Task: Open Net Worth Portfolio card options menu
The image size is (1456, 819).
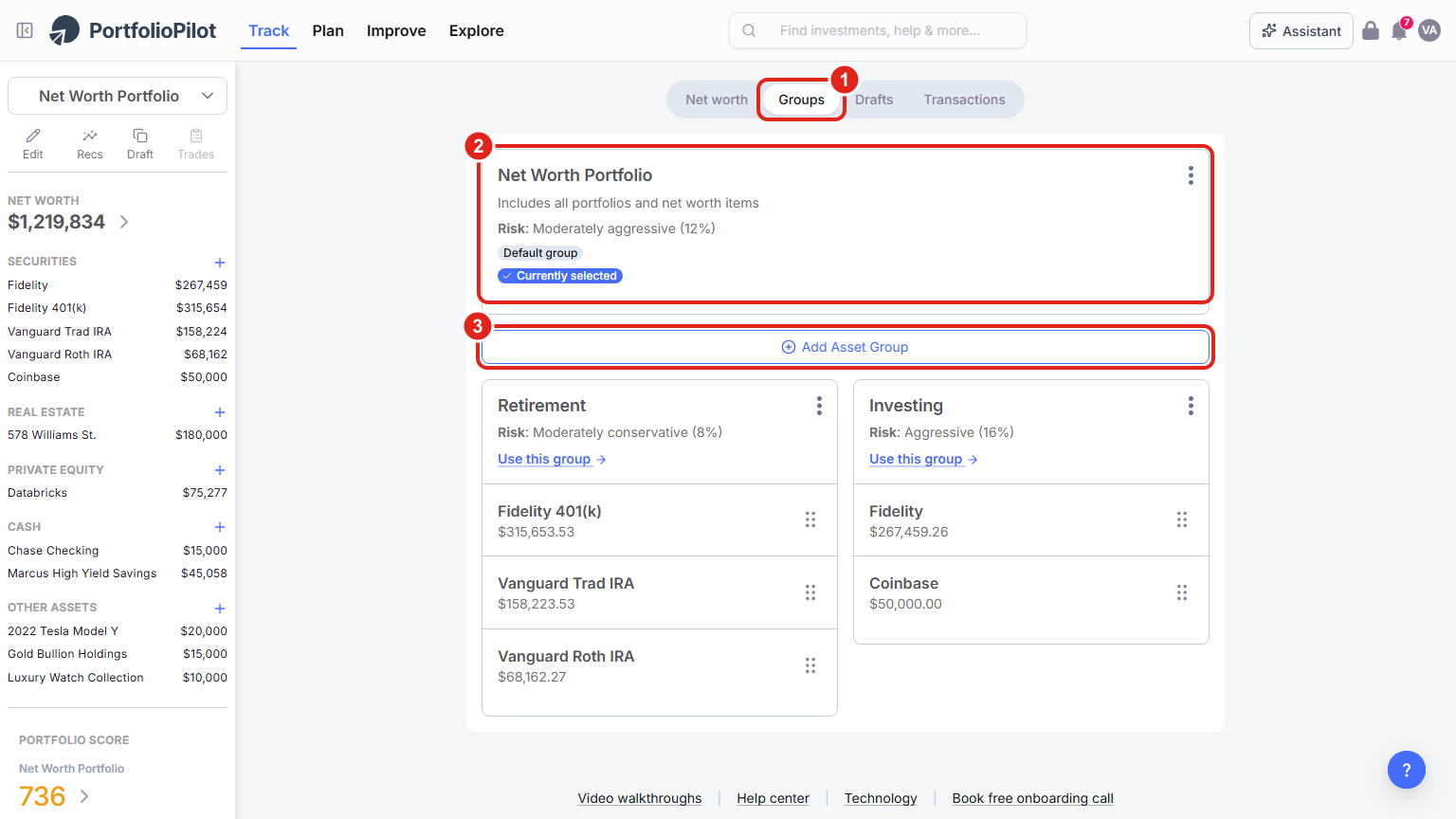Action: (x=1191, y=175)
